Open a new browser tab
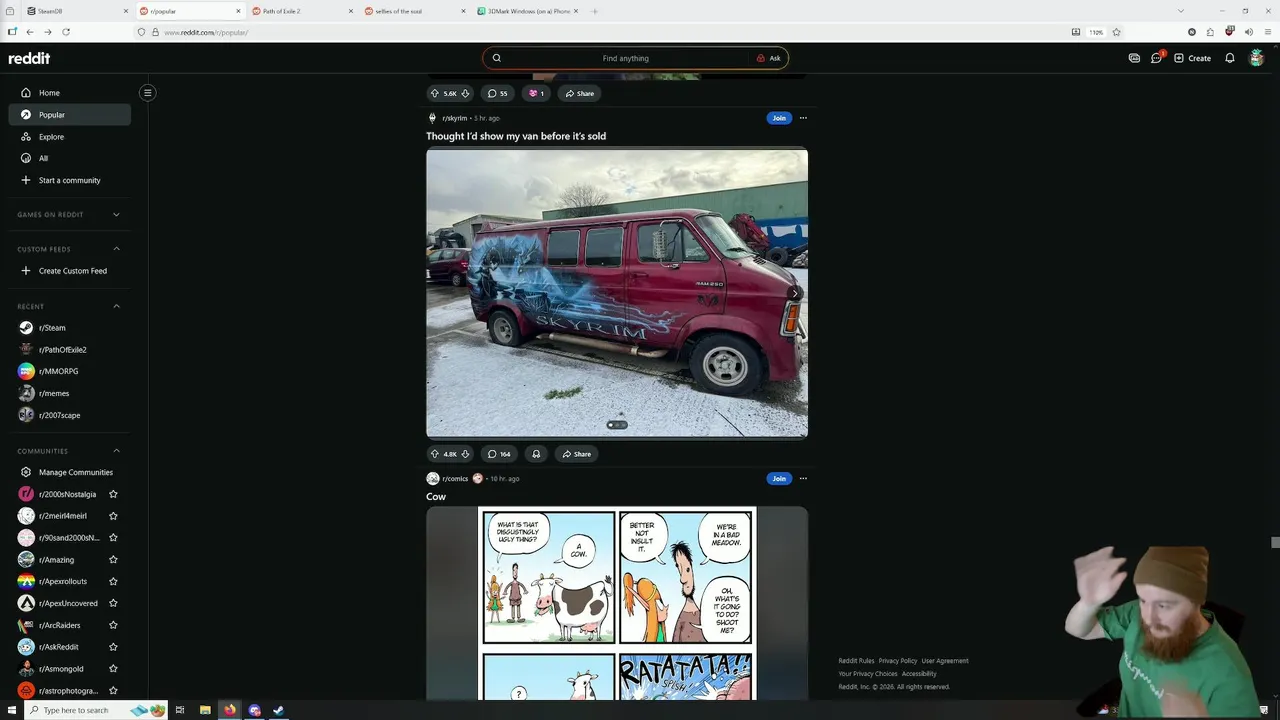Viewport: 1280px width, 720px height. pyautogui.click(x=594, y=11)
